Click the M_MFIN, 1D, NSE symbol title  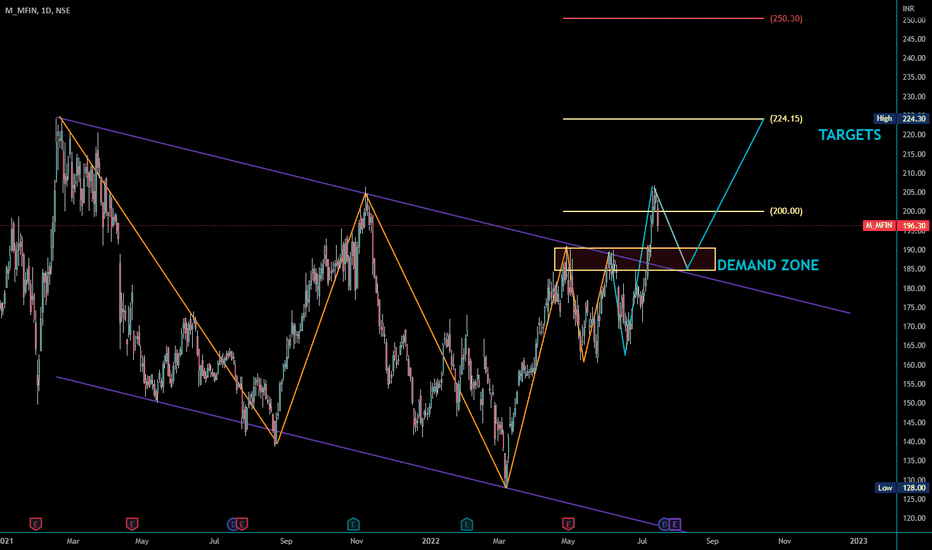[37, 10]
